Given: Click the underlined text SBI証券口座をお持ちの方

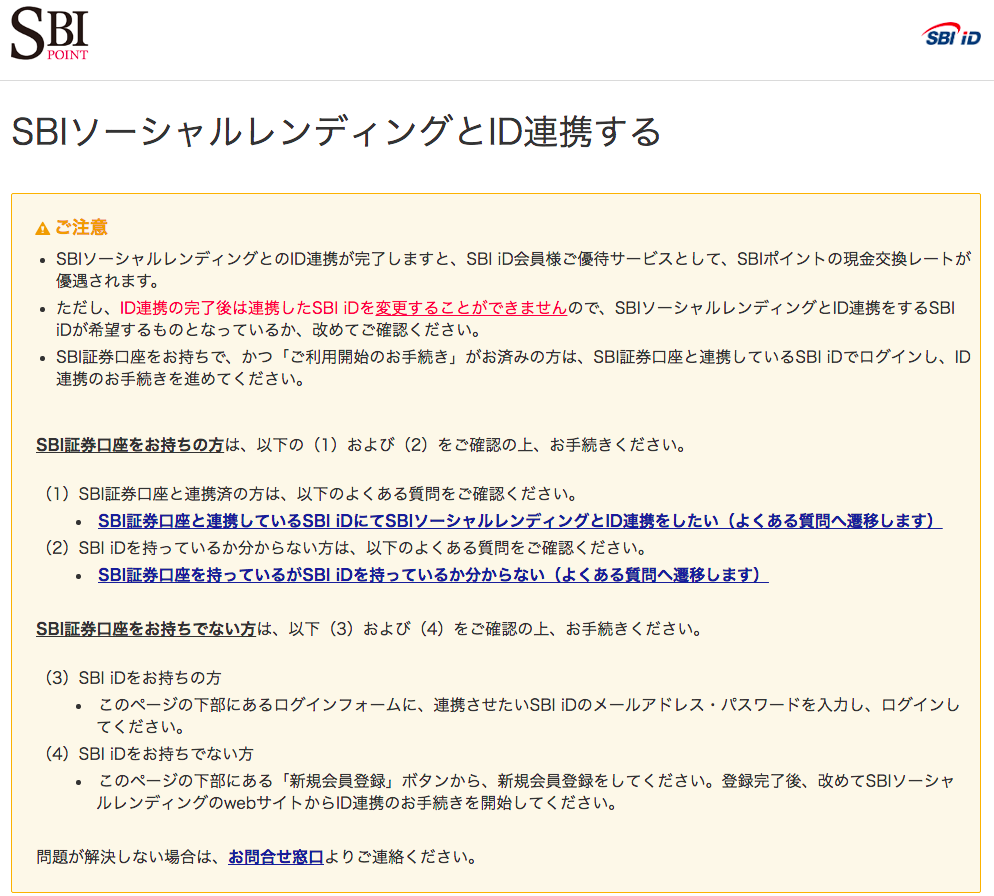Looking at the screenshot, I should [130, 445].
